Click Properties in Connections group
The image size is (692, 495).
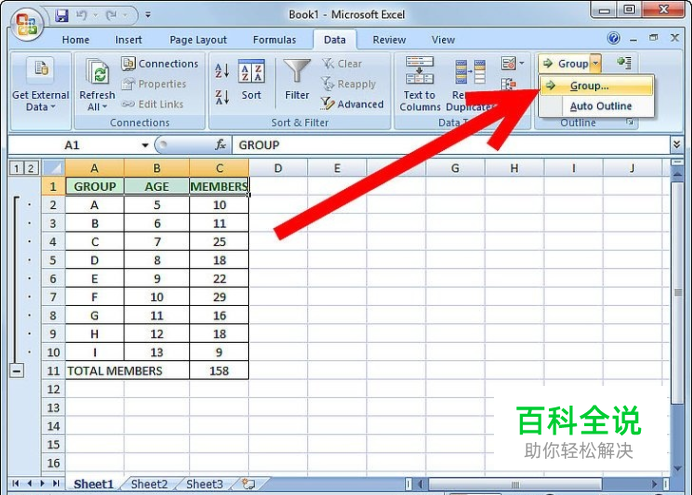(x=154, y=84)
